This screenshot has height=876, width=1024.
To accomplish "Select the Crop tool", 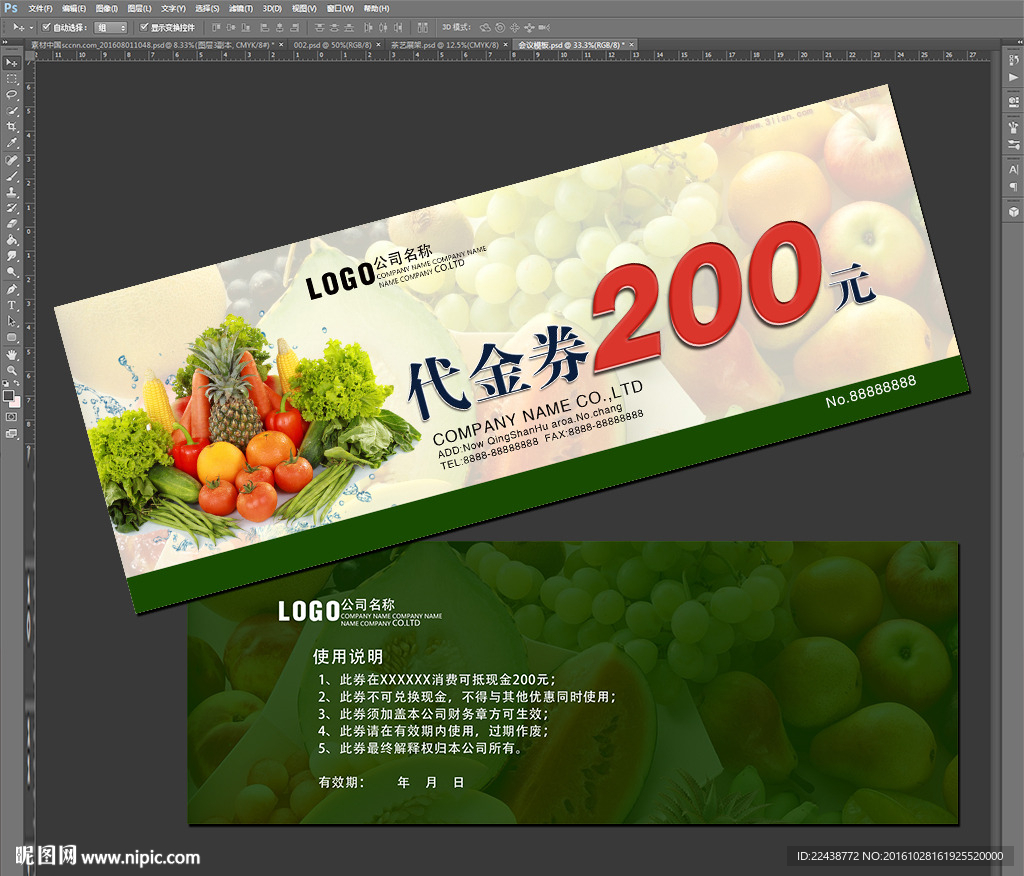I will click(11, 127).
